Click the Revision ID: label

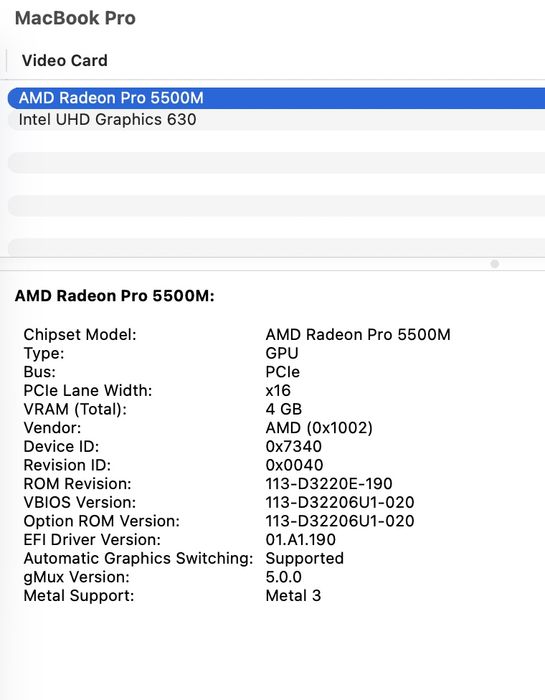(x=67, y=465)
